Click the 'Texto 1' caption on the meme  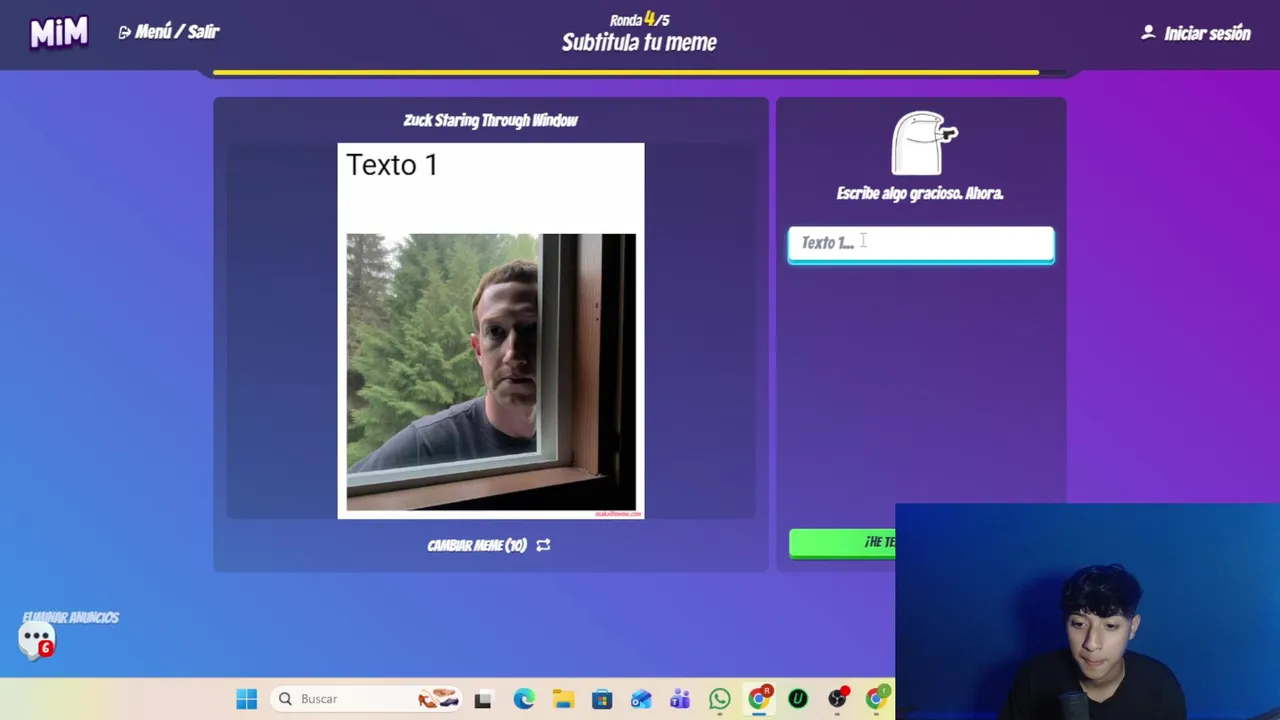coord(392,165)
